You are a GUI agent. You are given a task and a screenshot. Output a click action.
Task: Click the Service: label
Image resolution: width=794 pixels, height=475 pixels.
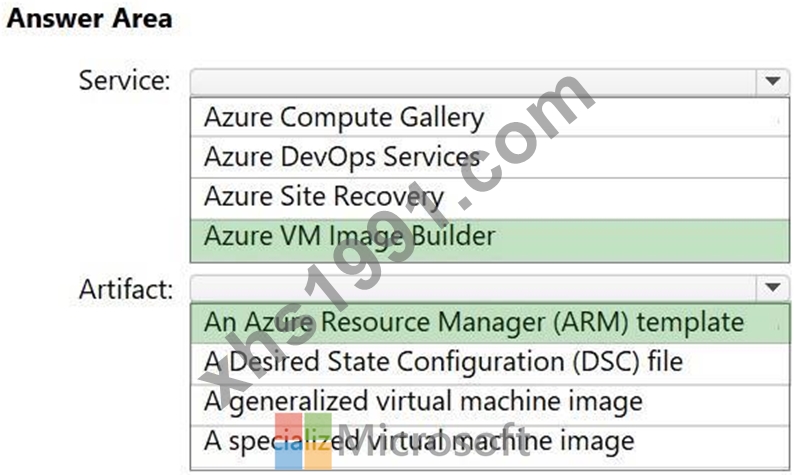(125, 81)
